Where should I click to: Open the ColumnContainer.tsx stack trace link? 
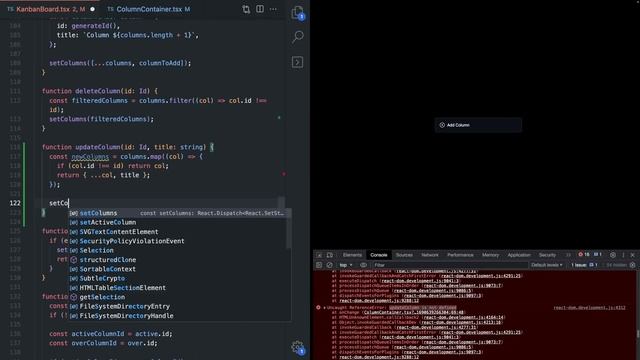point(413,313)
